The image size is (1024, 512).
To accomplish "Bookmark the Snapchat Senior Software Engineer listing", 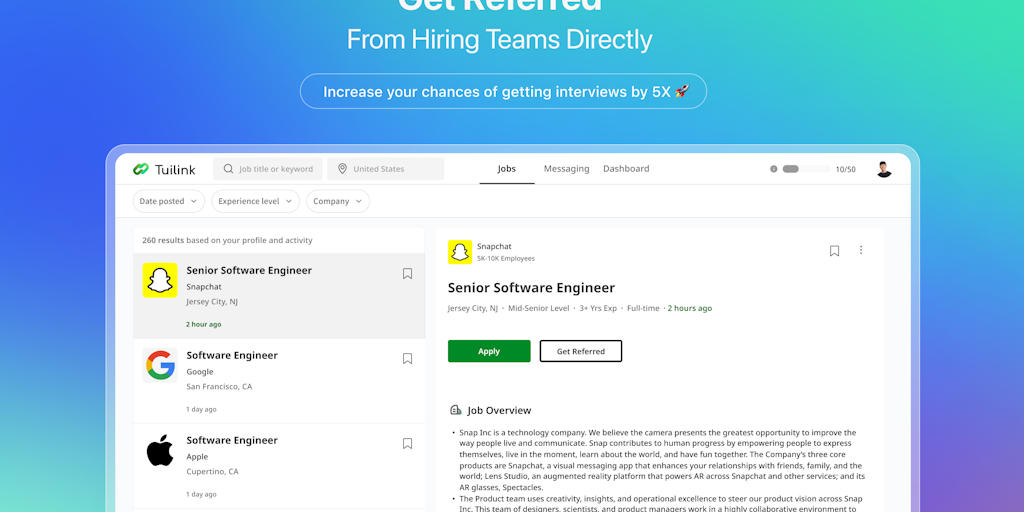I will point(408,274).
